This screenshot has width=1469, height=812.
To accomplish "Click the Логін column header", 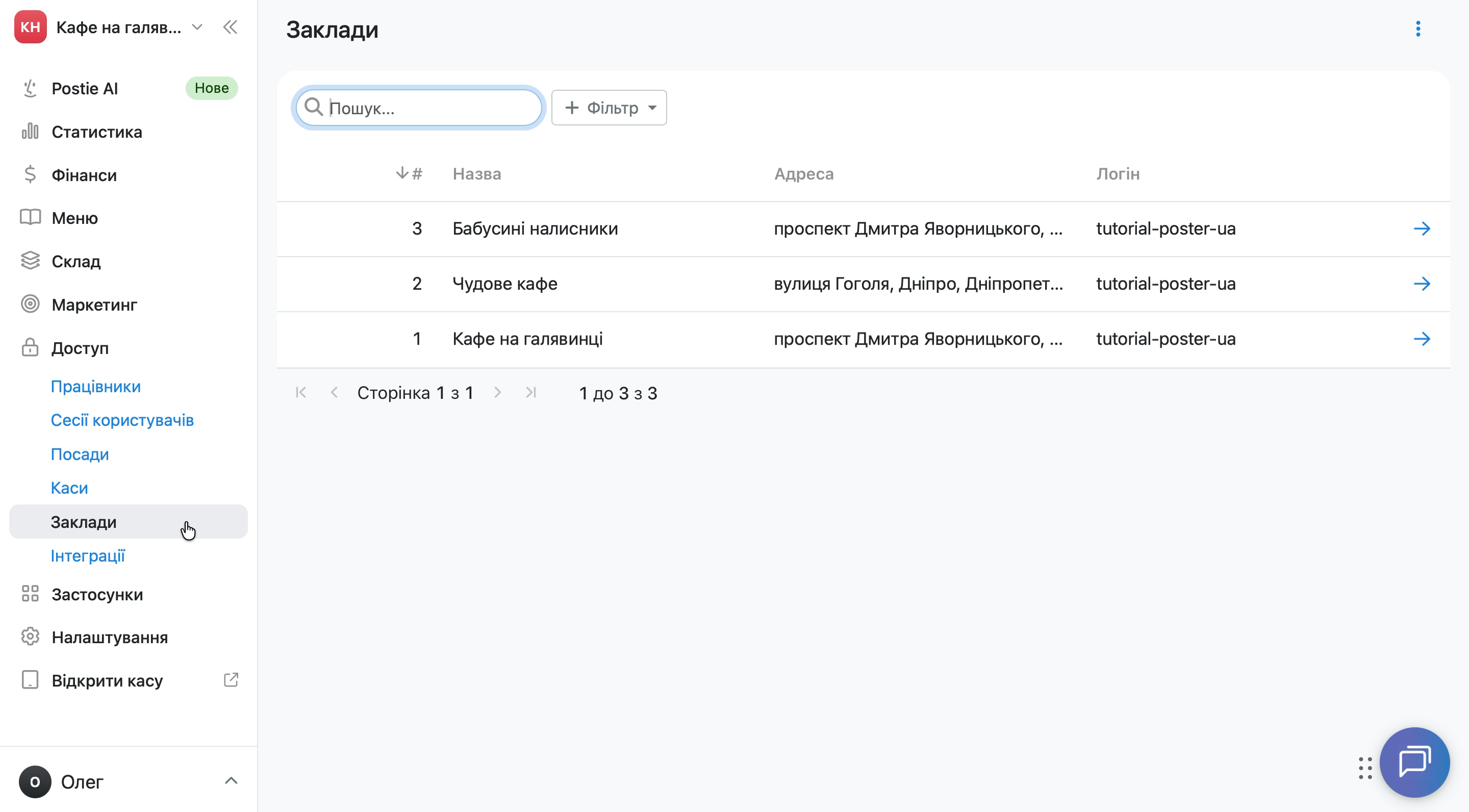I will (x=1118, y=173).
